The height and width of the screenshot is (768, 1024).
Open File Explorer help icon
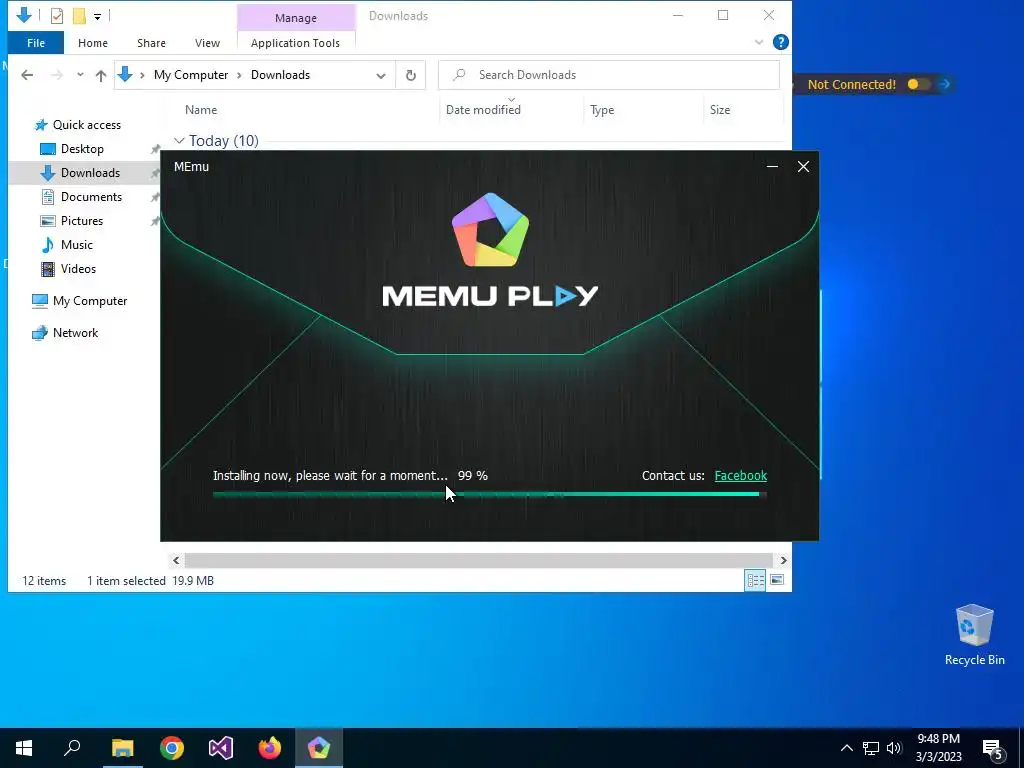tap(780, 42)
